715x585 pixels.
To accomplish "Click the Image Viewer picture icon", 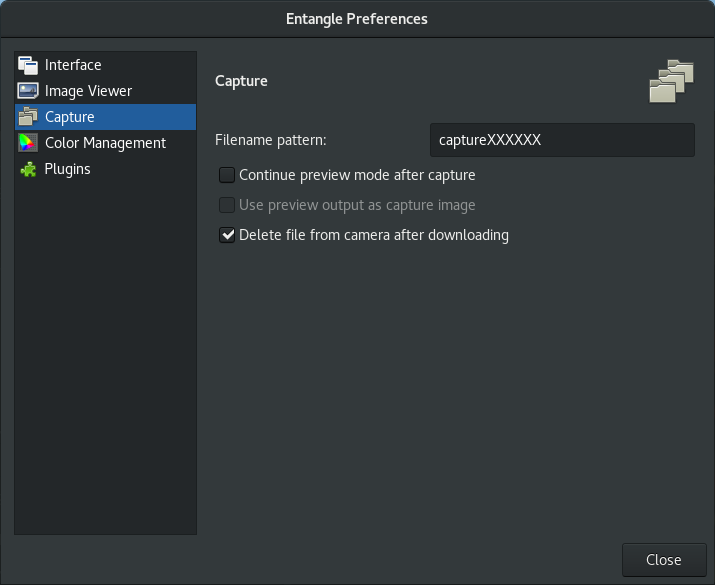I will pos(28,91).
